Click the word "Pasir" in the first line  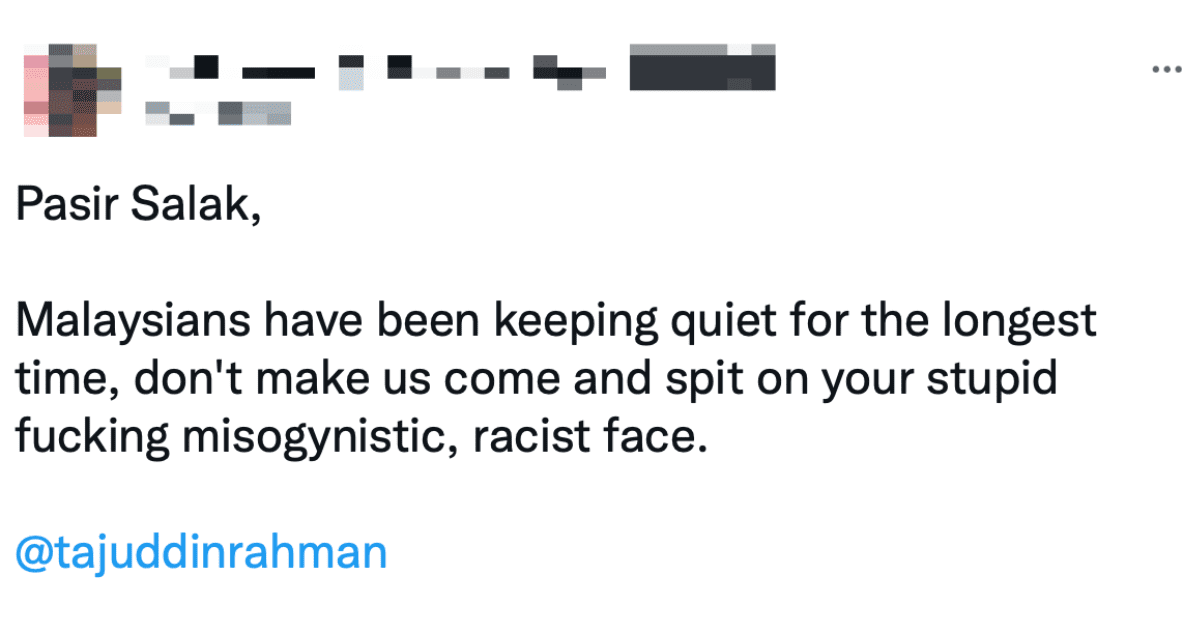click(62, 206)
